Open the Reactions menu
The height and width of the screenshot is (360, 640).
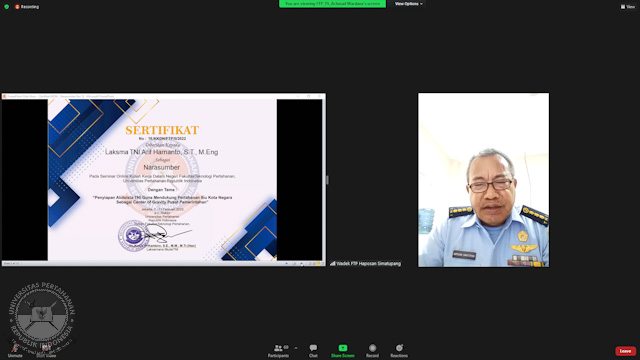tap(399, 351)
